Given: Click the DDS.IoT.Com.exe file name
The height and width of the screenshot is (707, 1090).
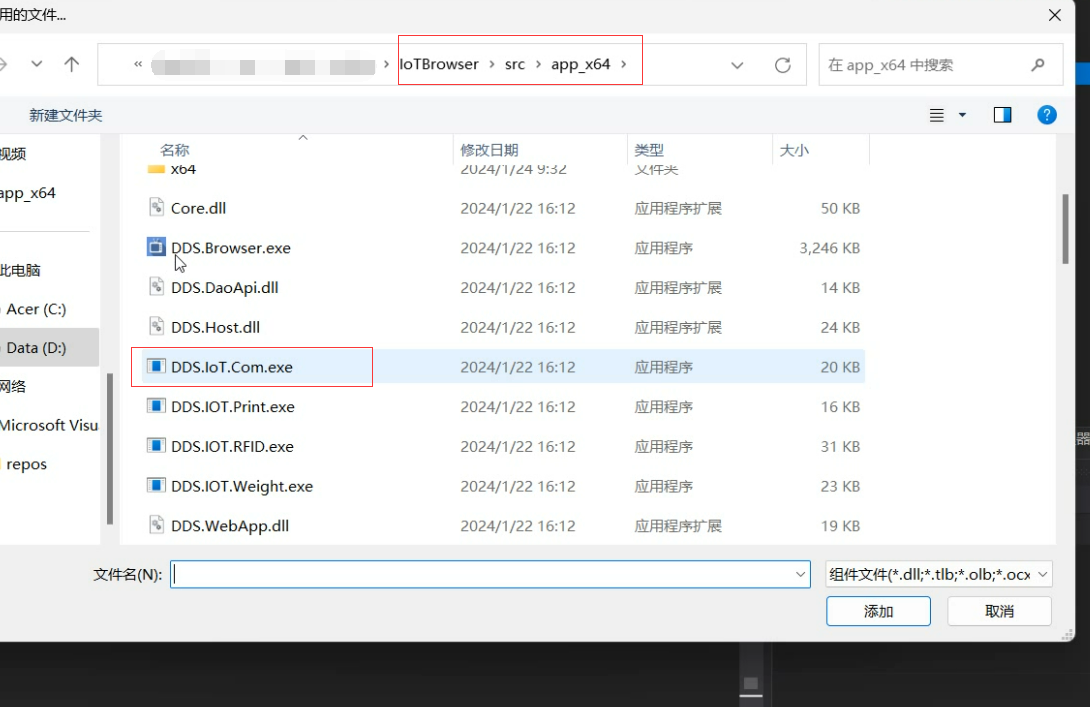Looking at the screenshot, I should point(231,367).
